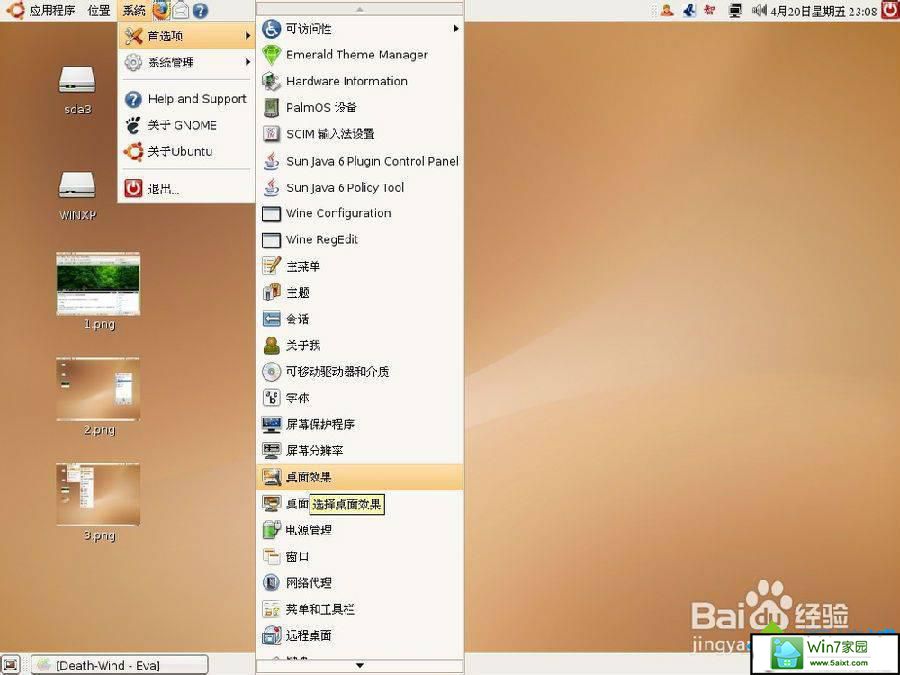Expand the 系统管理 submenu
This screenshot has height=675, width=900.
point(187,62)
